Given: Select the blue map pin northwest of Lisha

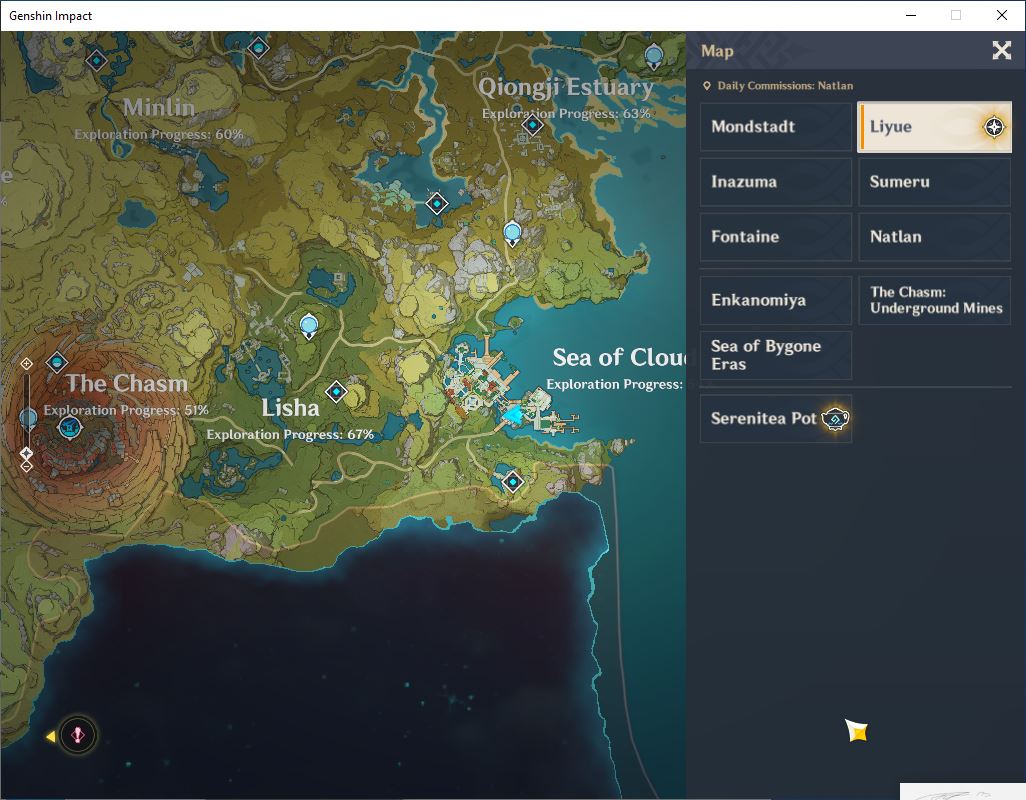Looking at the screenshot, I should click(309, 326).
